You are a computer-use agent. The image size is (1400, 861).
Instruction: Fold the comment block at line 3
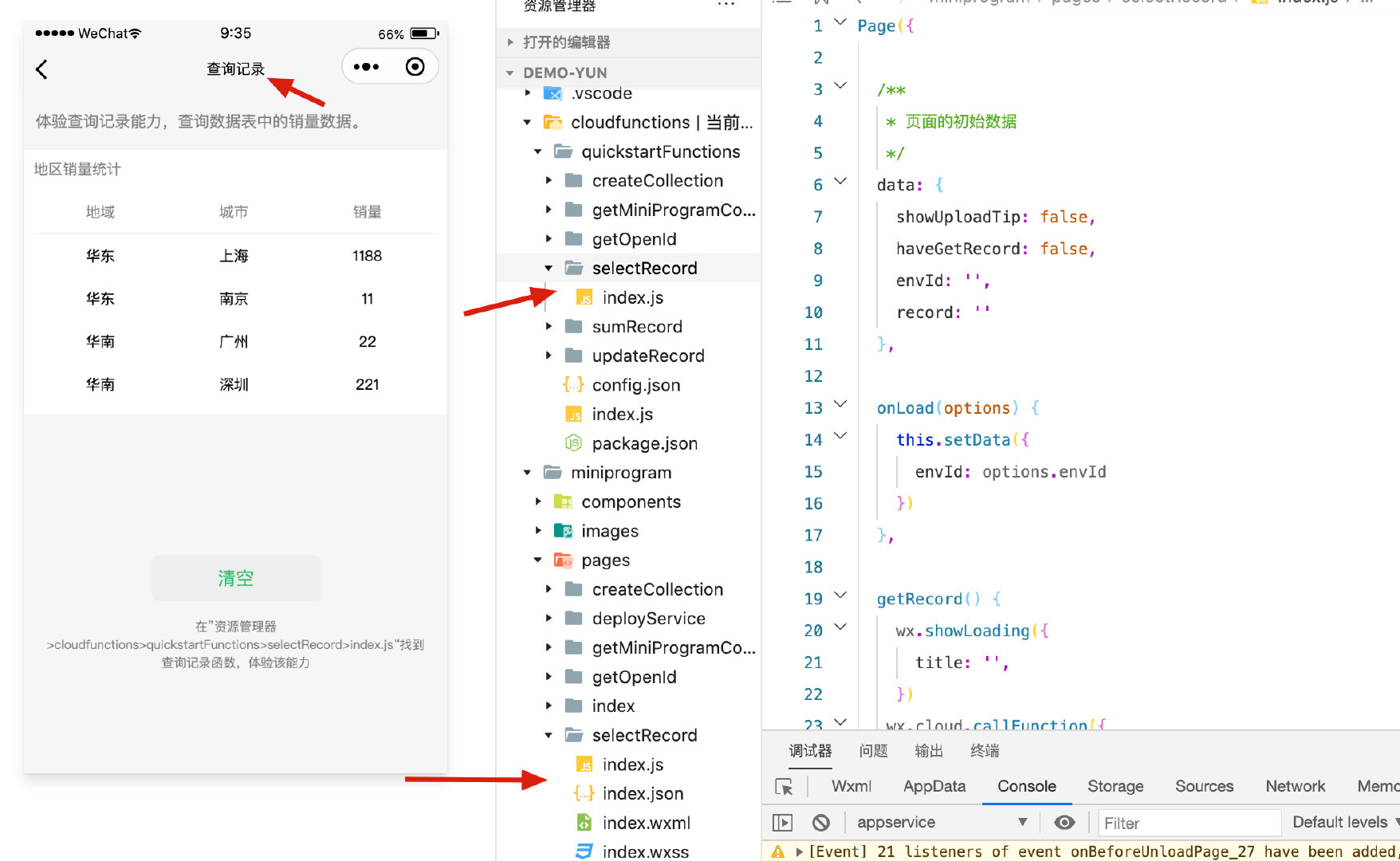coord(840,85)
